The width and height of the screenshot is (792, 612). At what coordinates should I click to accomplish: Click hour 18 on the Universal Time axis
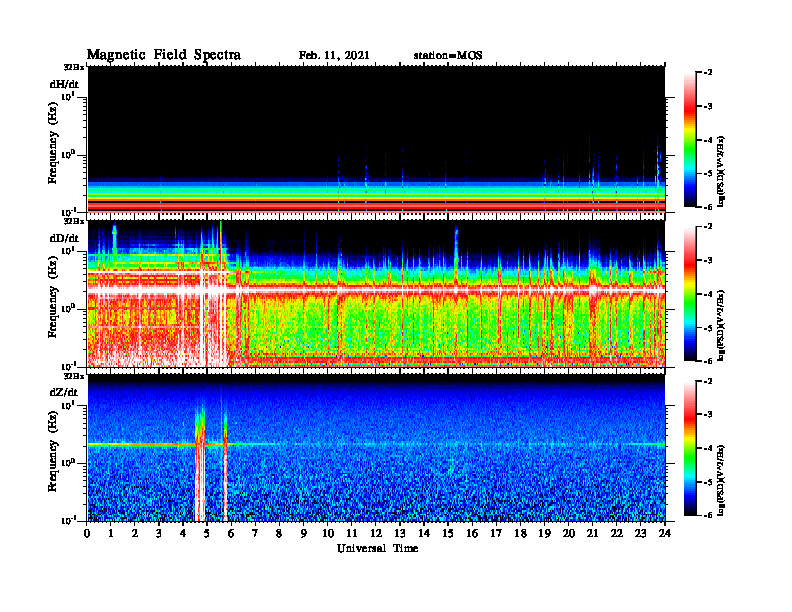coord(520,533)
